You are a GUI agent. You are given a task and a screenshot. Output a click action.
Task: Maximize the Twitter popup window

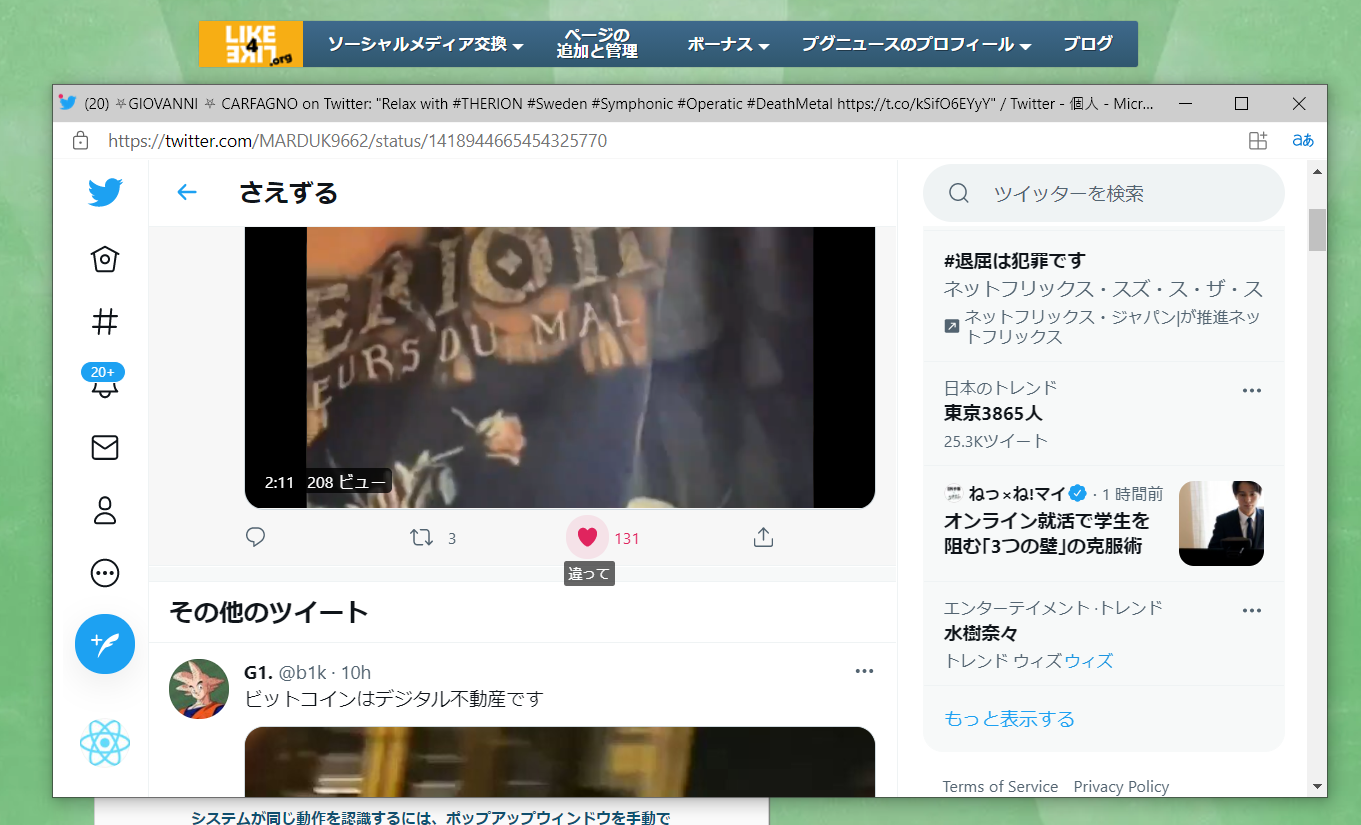(1241, 104)
